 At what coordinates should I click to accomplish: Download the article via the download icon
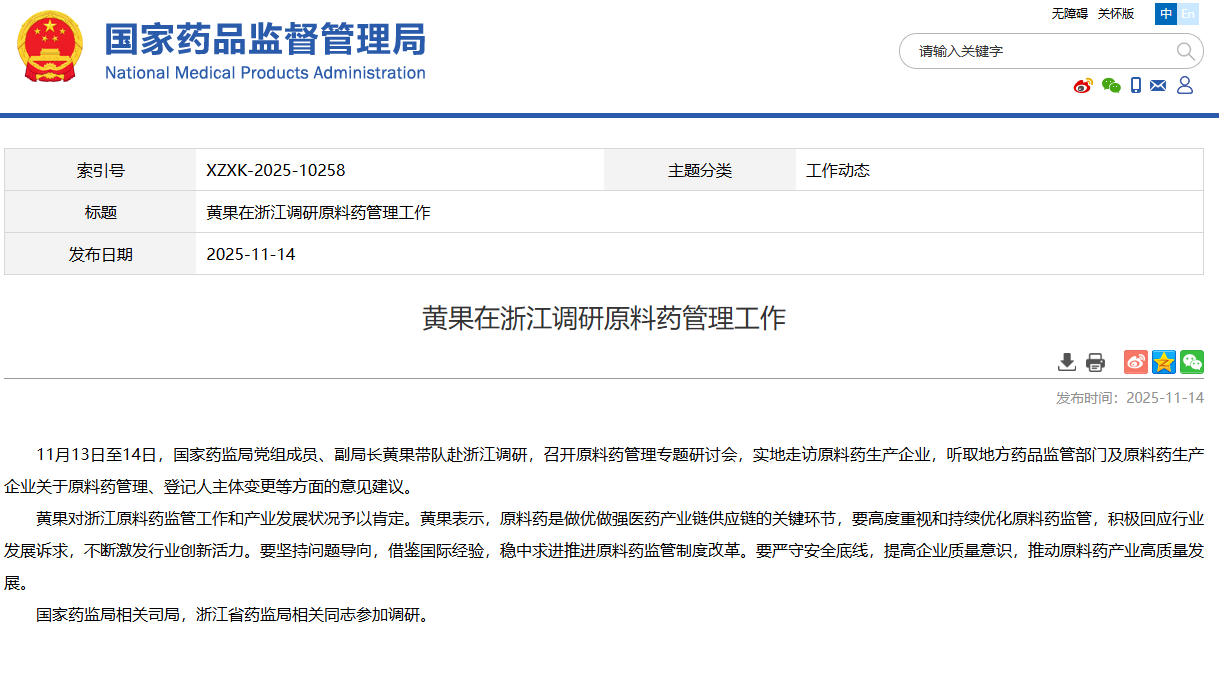tap(1067, 362)
